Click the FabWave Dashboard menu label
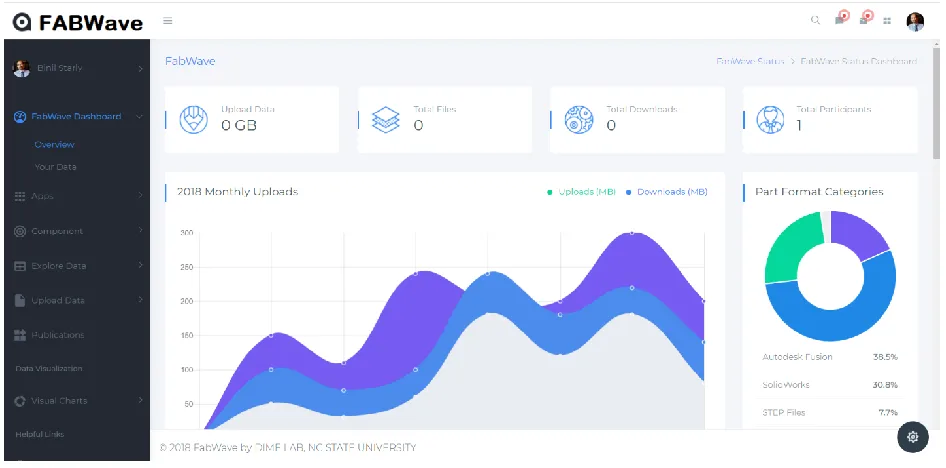This screenshot has width=946, height=468. [x=76, y=116]
